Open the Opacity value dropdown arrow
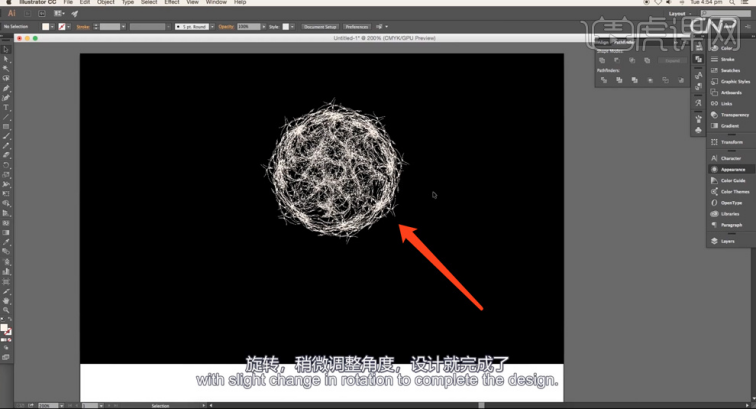756x409 pixels. [264, 27]
